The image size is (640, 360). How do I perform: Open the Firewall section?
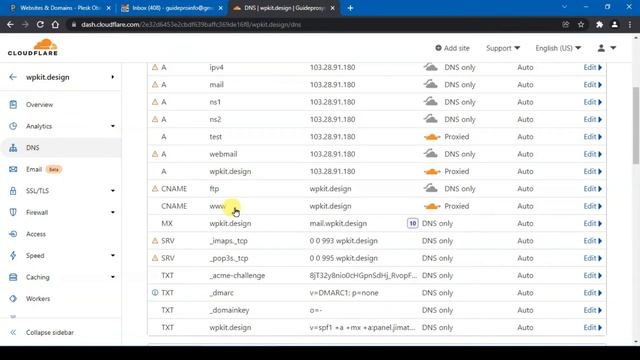click(37, 212)
